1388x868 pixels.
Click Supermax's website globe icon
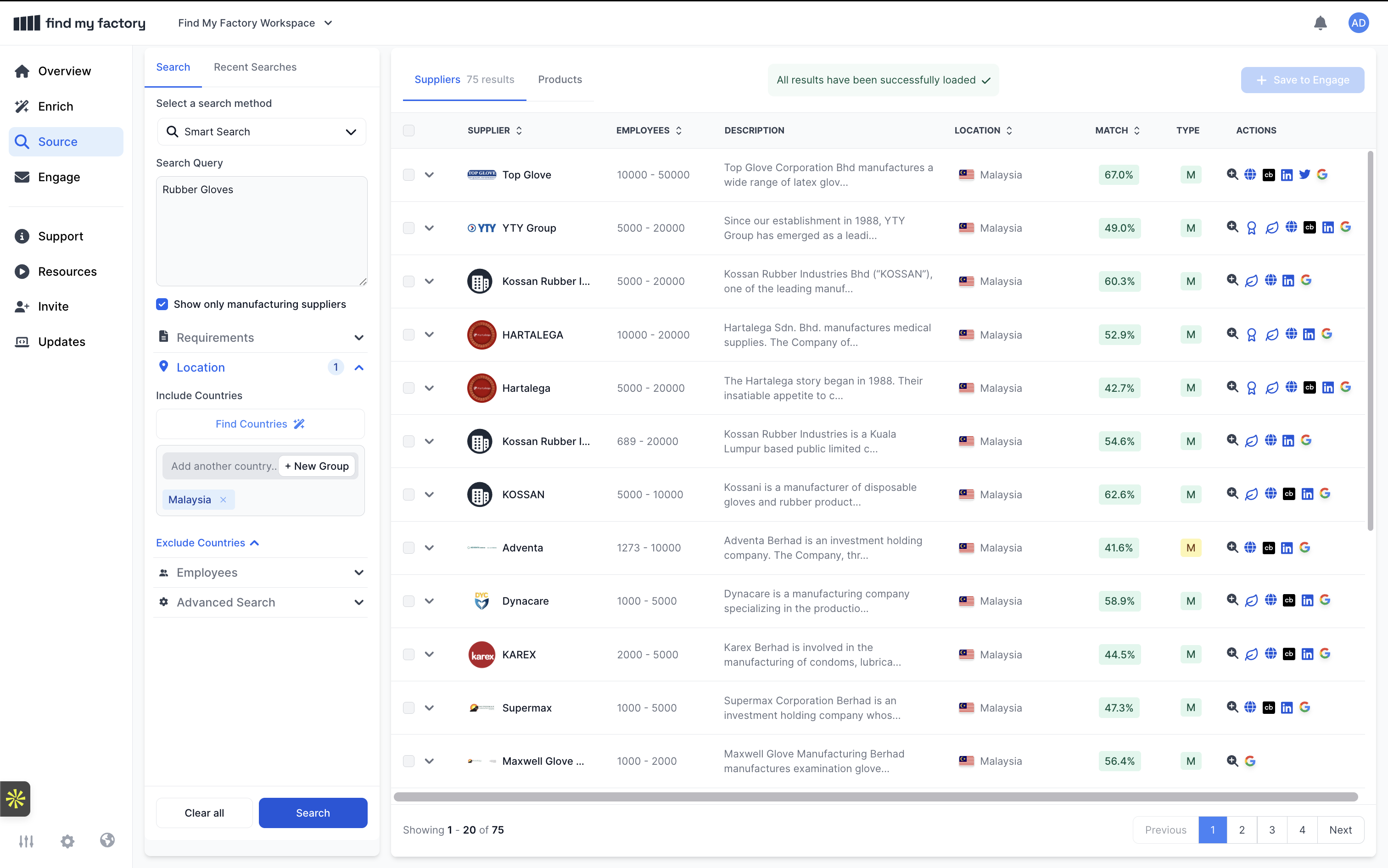click(1249, 707)
